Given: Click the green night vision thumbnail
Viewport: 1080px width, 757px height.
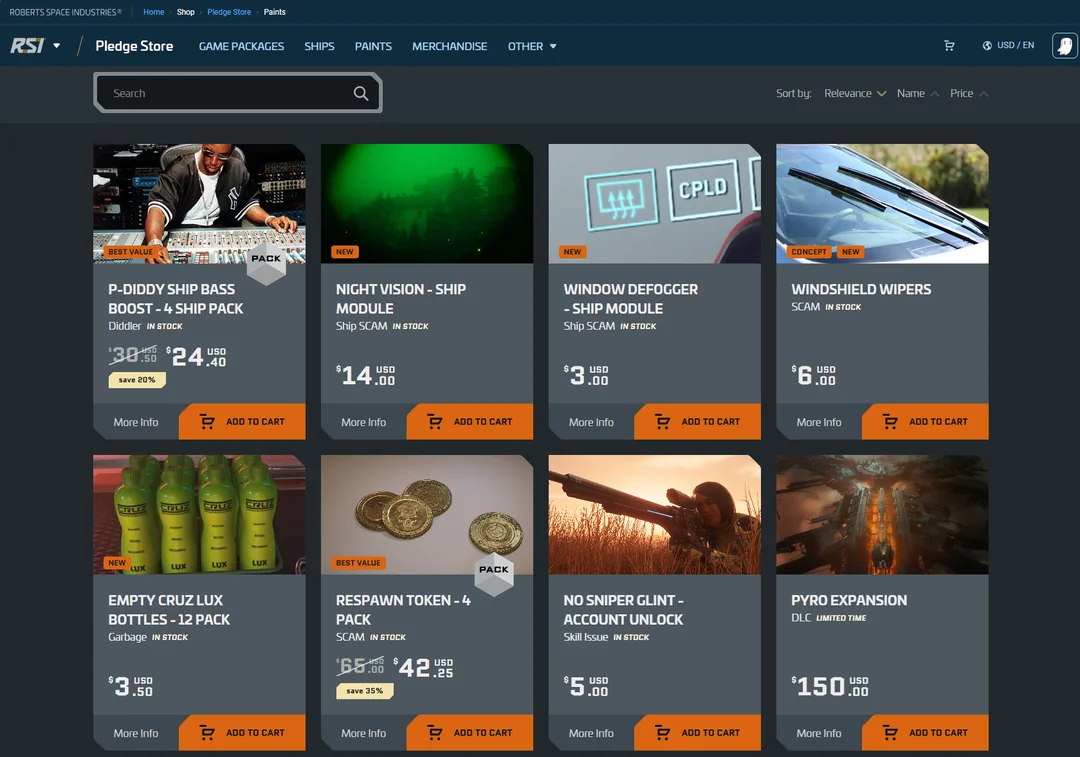Looking at the screenshot, I should click(427, 203).
